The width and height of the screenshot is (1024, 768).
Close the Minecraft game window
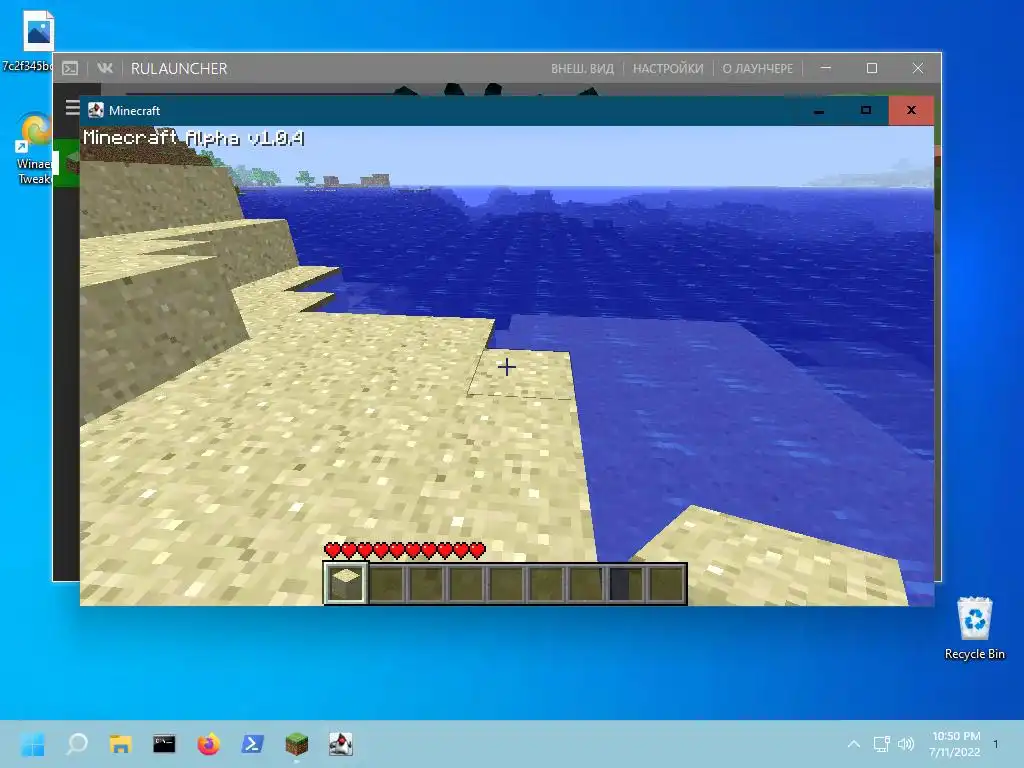pyautogui.click(x=911, y=111)
